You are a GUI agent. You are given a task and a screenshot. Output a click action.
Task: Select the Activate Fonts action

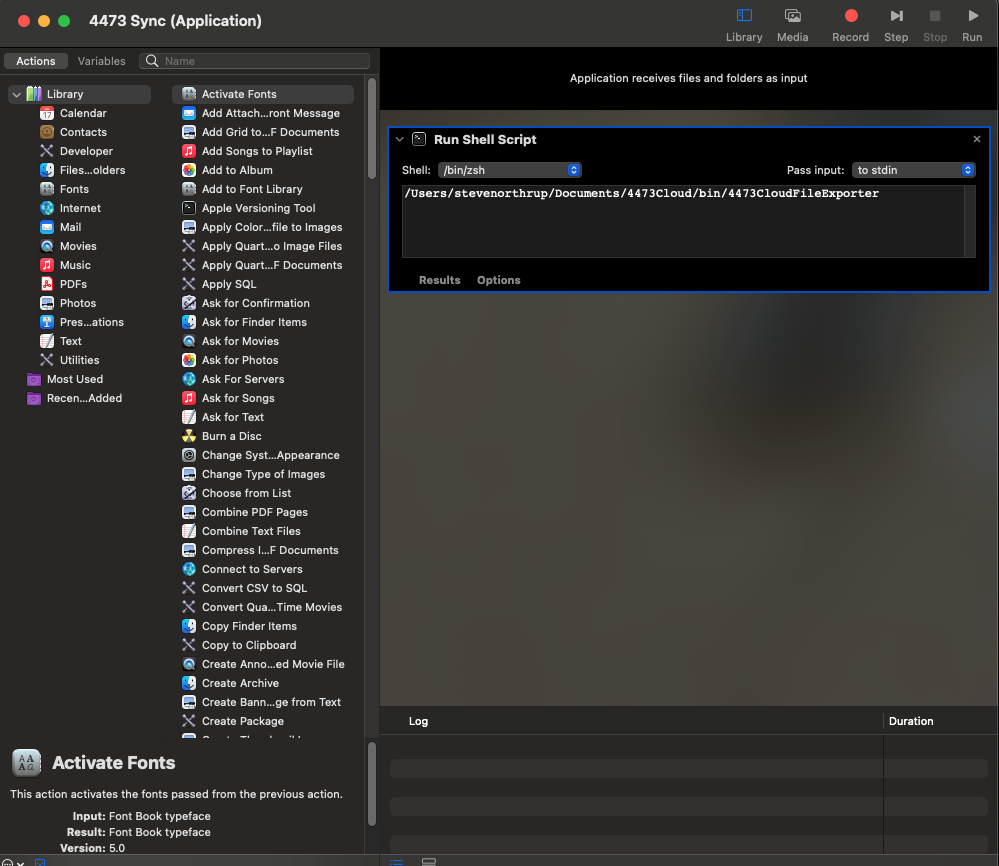pos(262,94)
